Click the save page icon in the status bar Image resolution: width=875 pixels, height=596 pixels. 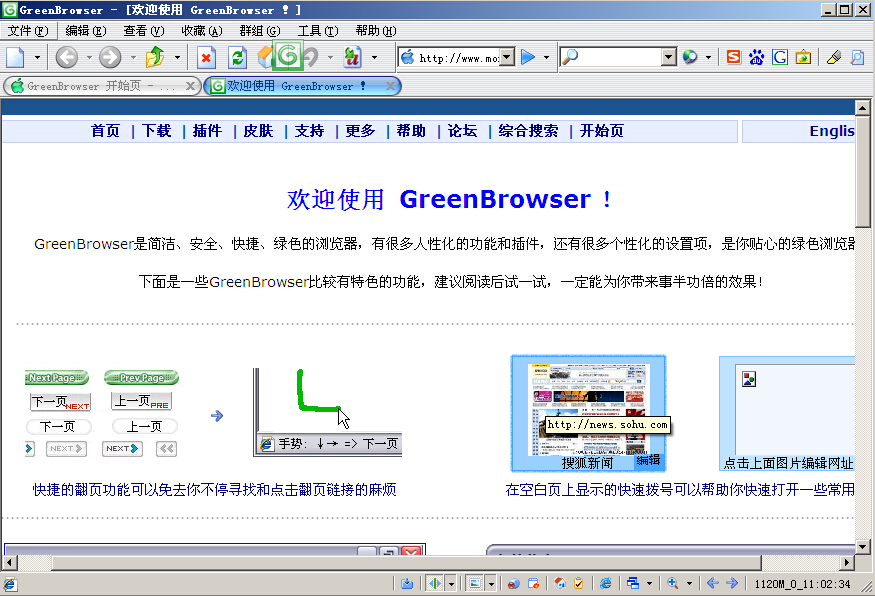point(407,584)
